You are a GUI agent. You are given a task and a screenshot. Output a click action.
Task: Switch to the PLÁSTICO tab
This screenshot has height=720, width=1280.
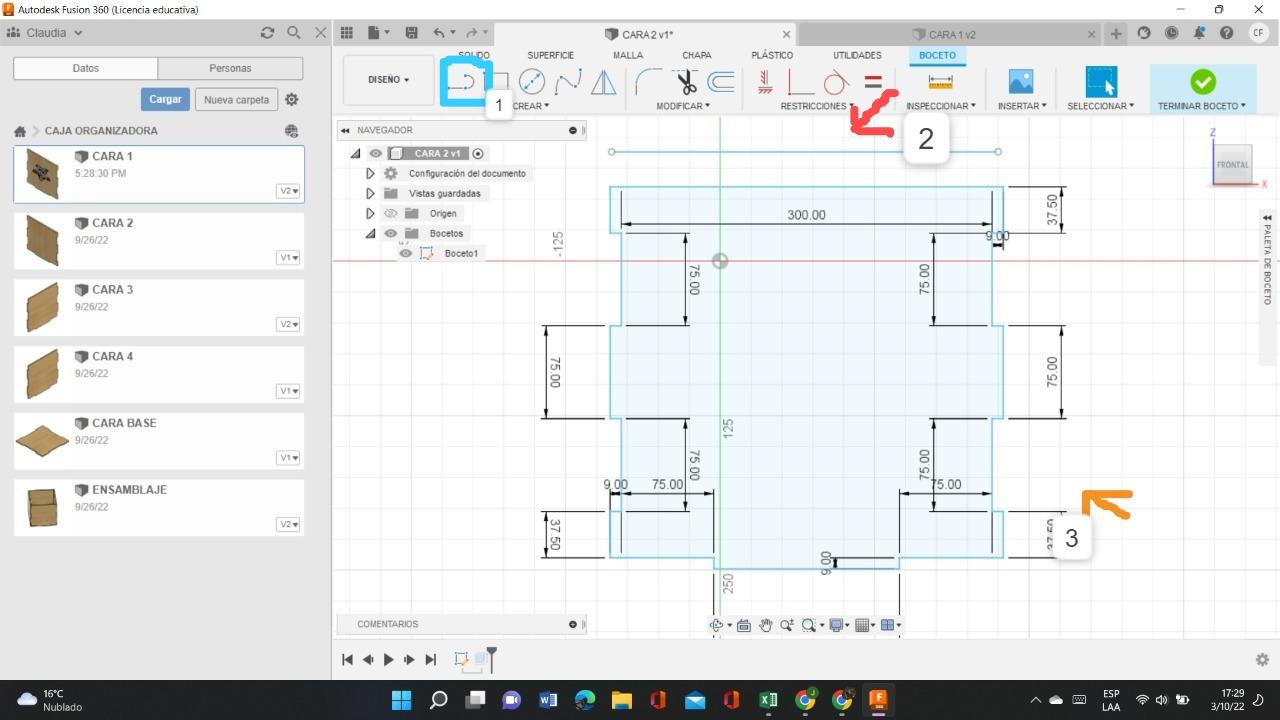(772, 55)
